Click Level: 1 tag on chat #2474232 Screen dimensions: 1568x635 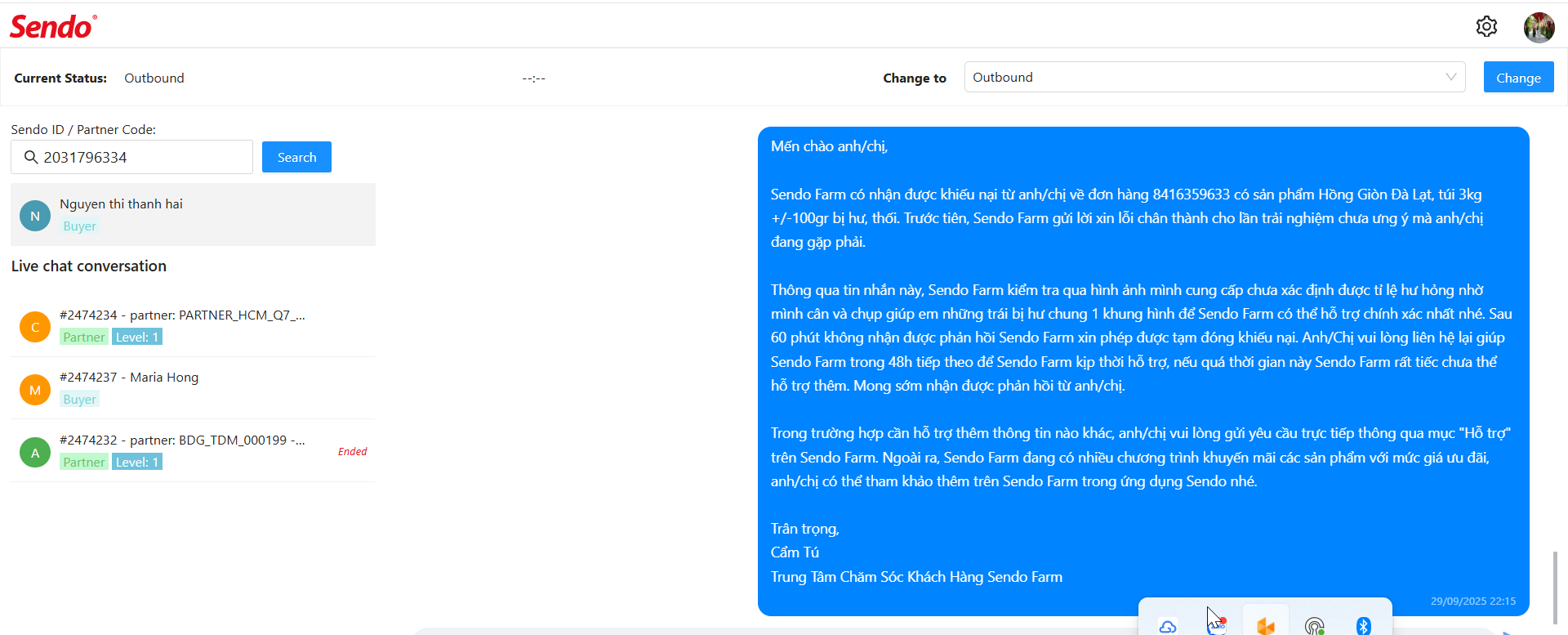point(137,462)
